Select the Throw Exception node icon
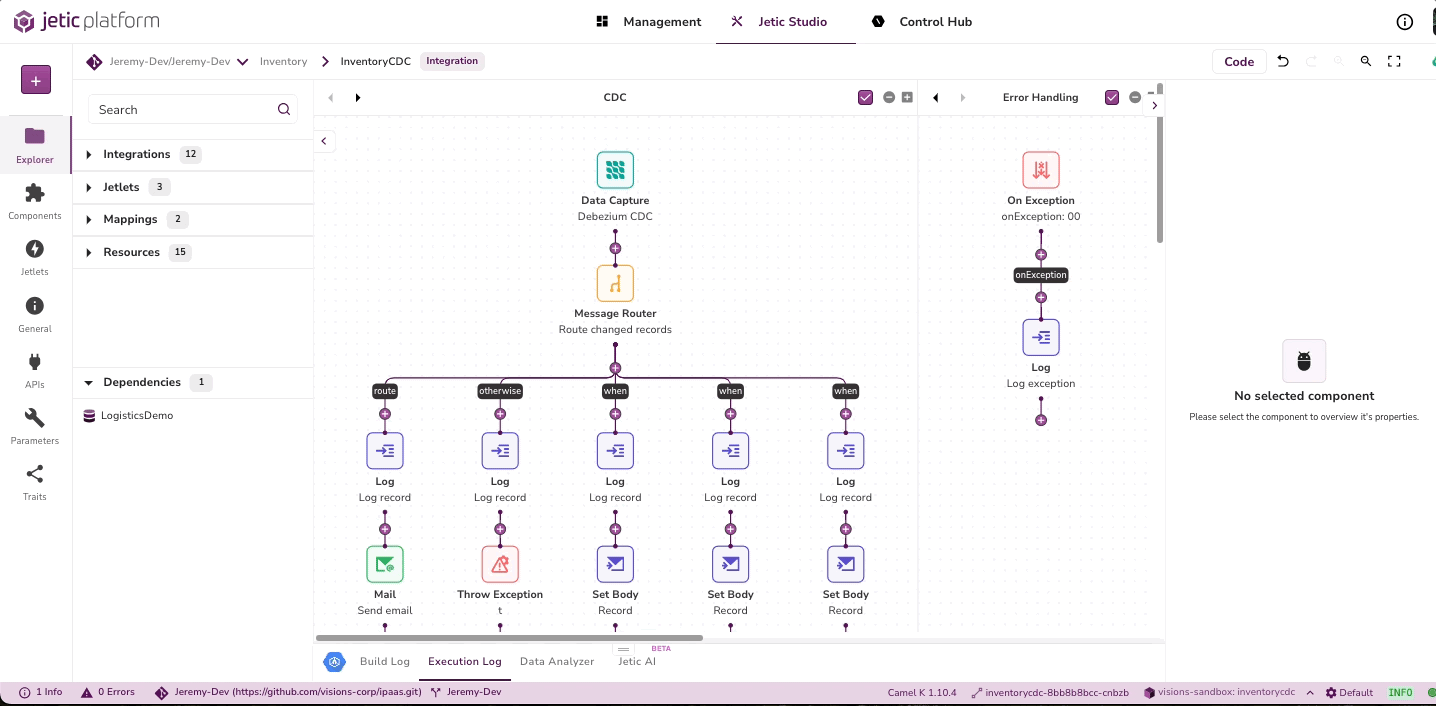 coord(500,564)
